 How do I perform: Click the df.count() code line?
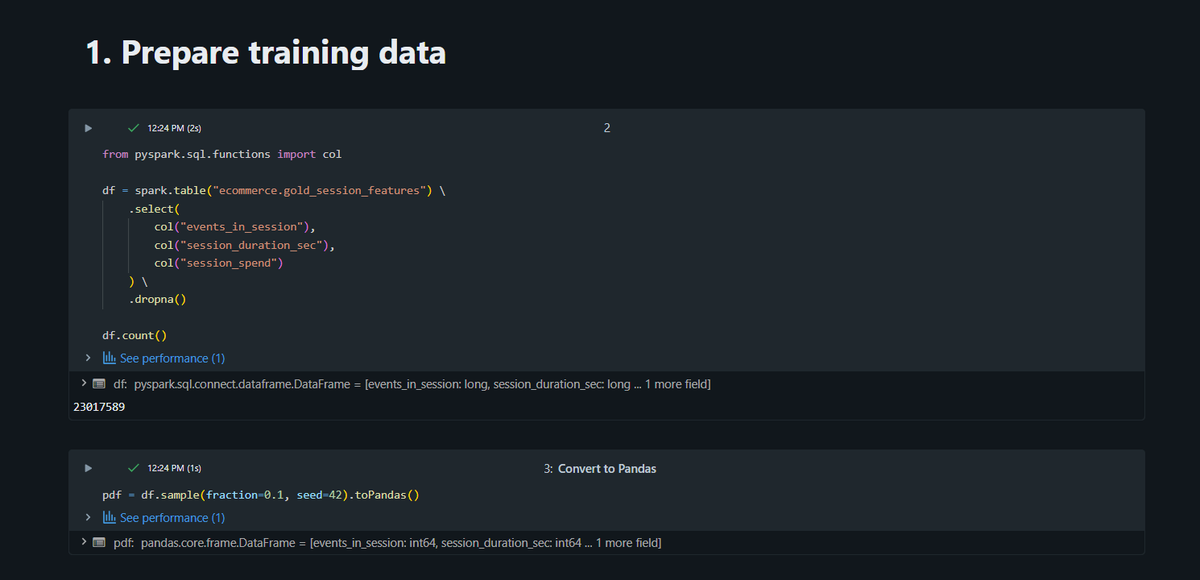point(135,335)
